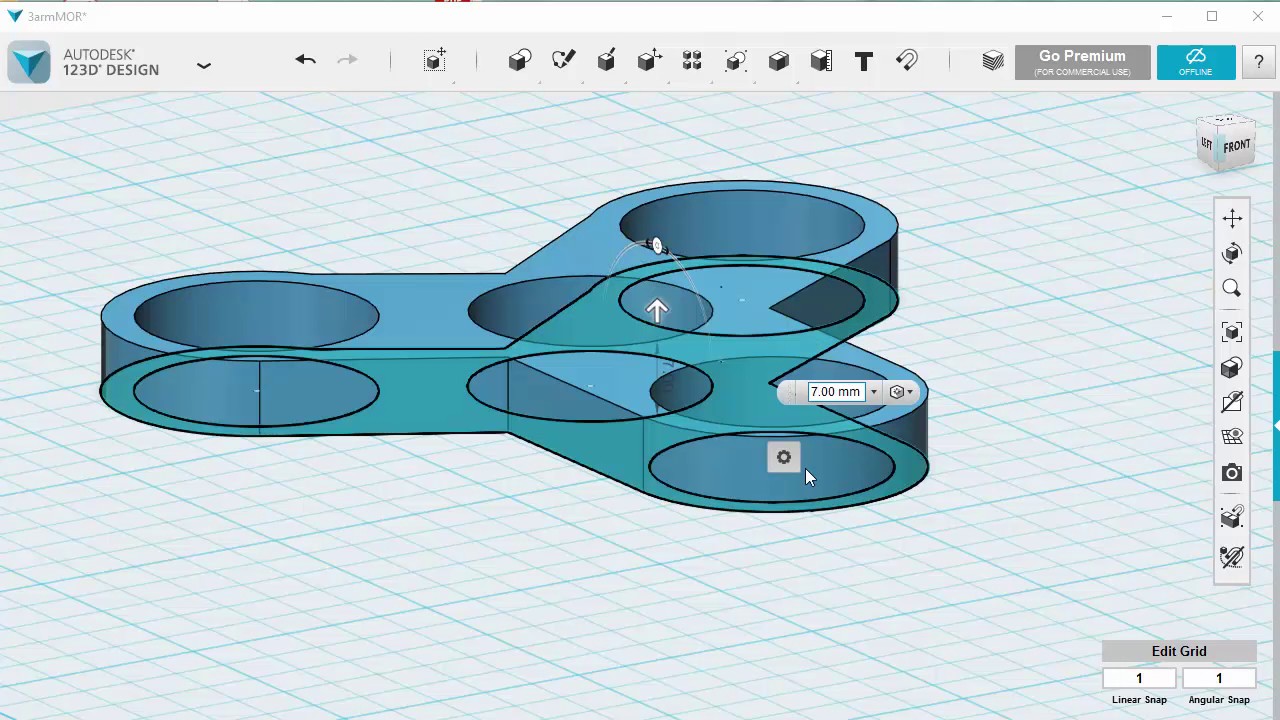
Task: Open the Material layers icon
Action: coord(992,61)
